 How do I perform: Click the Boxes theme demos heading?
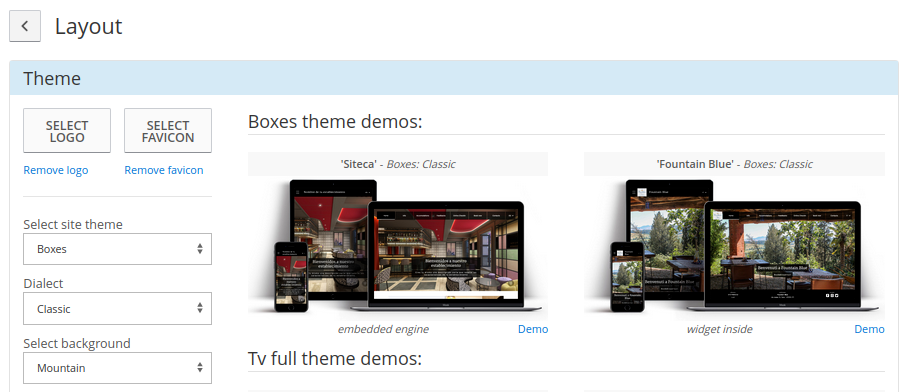pyautogui.click(x=335, y=122)
